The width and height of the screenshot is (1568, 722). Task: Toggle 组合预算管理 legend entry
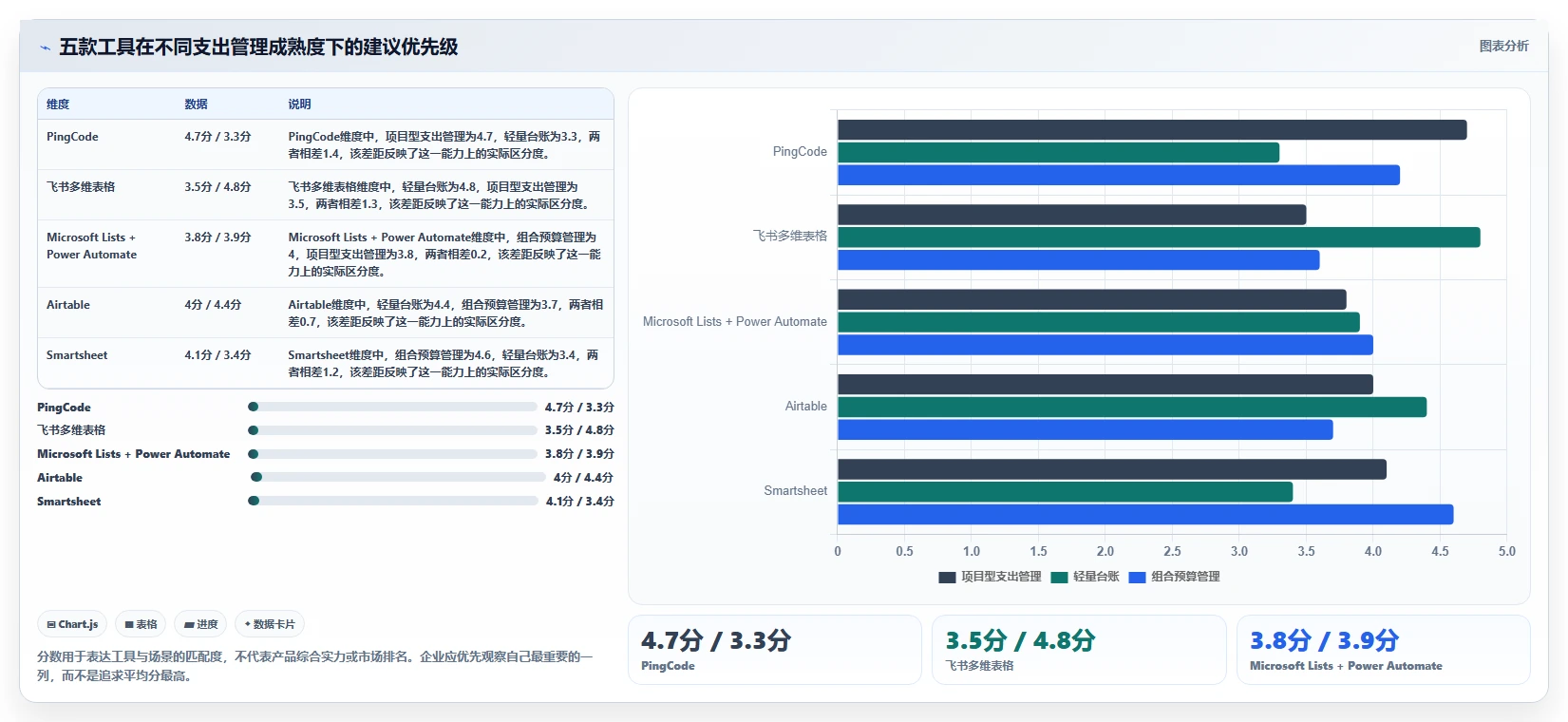(x=1174, y=577)
